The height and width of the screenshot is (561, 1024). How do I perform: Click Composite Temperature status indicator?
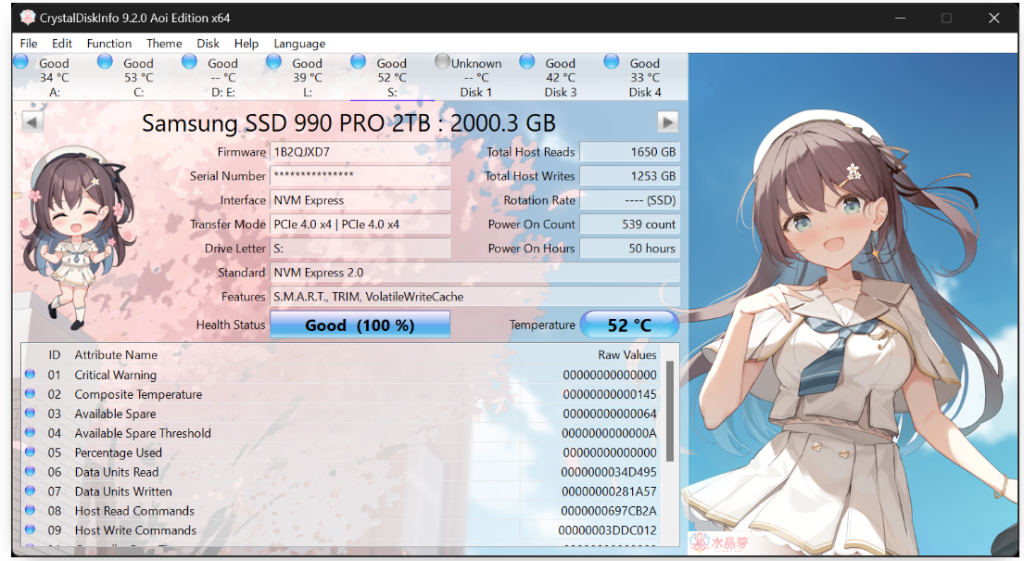click(x=30, y=394)
